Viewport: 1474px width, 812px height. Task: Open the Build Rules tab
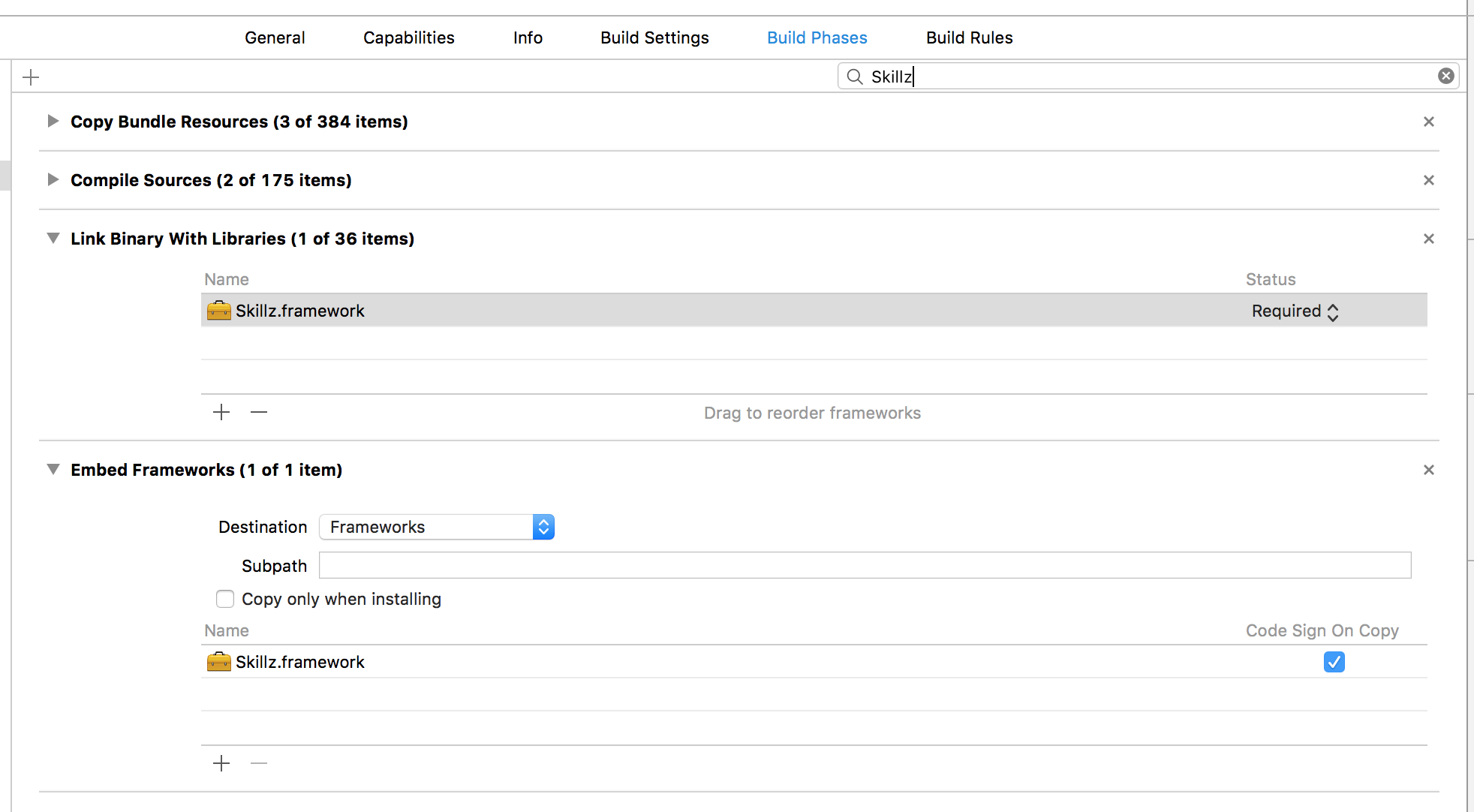pos(969,38)
